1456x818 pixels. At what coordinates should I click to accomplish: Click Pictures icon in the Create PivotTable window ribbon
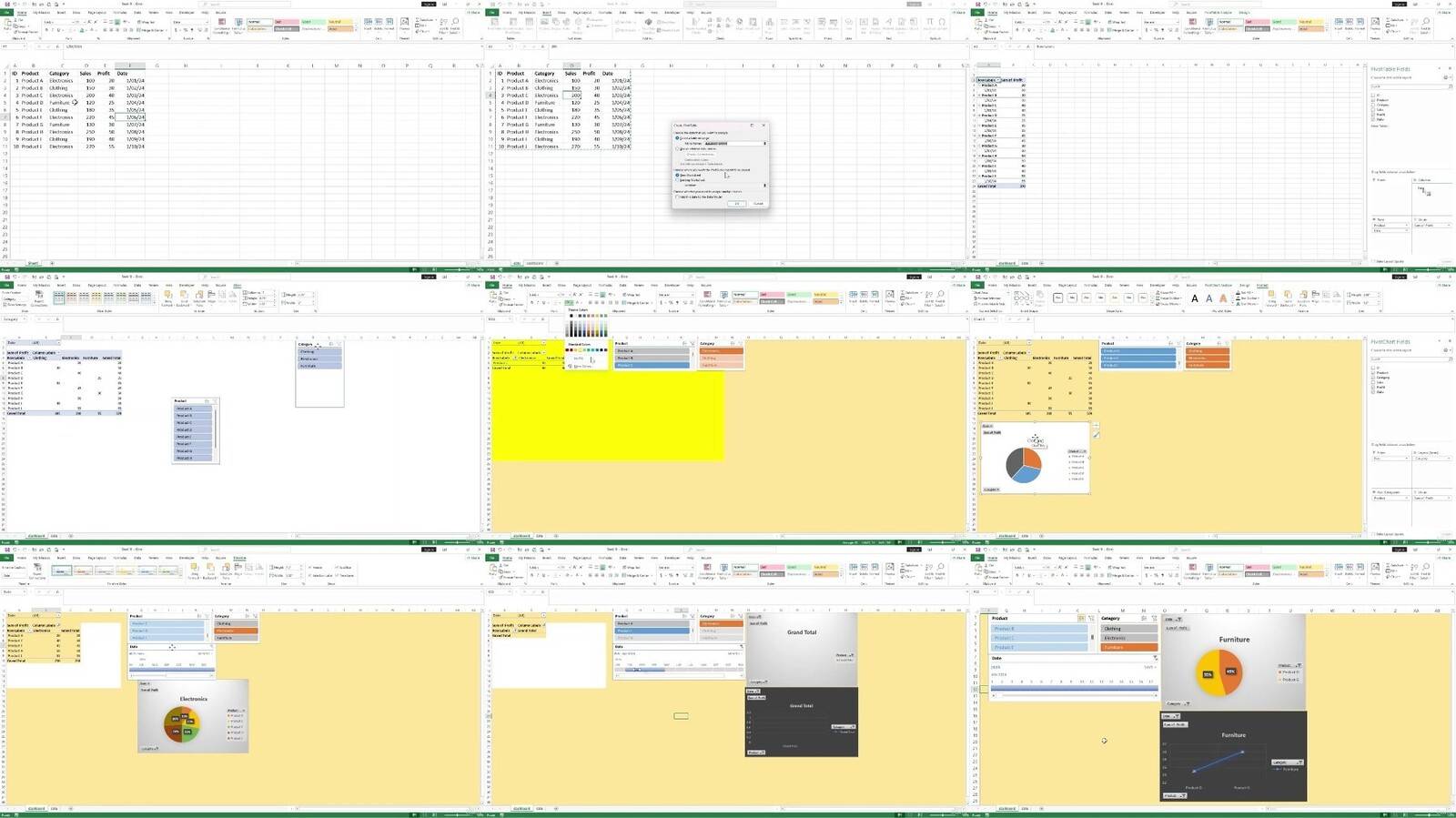tap(544, 24)
